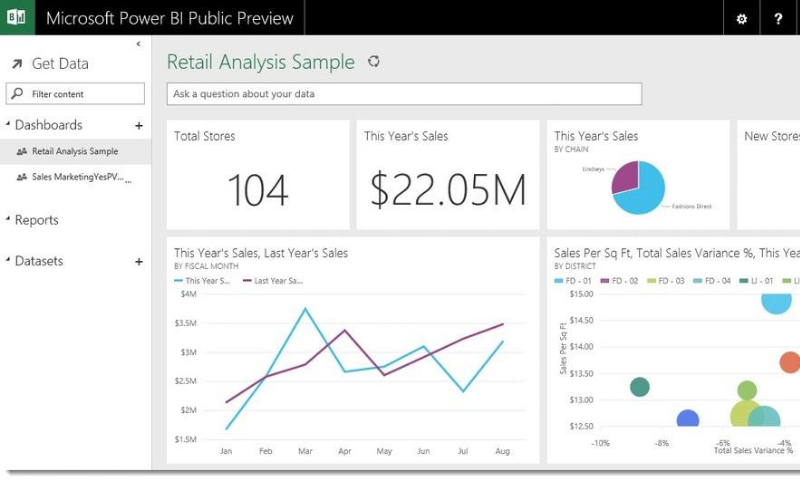Screen dimensions: 800x481
Task: Click Last Year Sales legend swatch
Action: tap(247, 281)
